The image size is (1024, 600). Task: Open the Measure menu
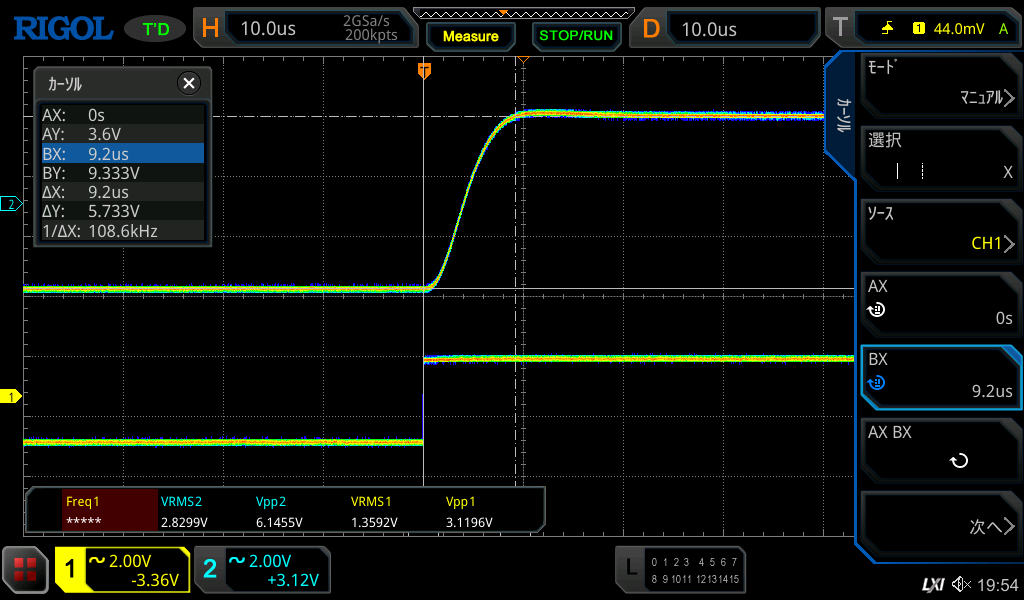point(470,36)
